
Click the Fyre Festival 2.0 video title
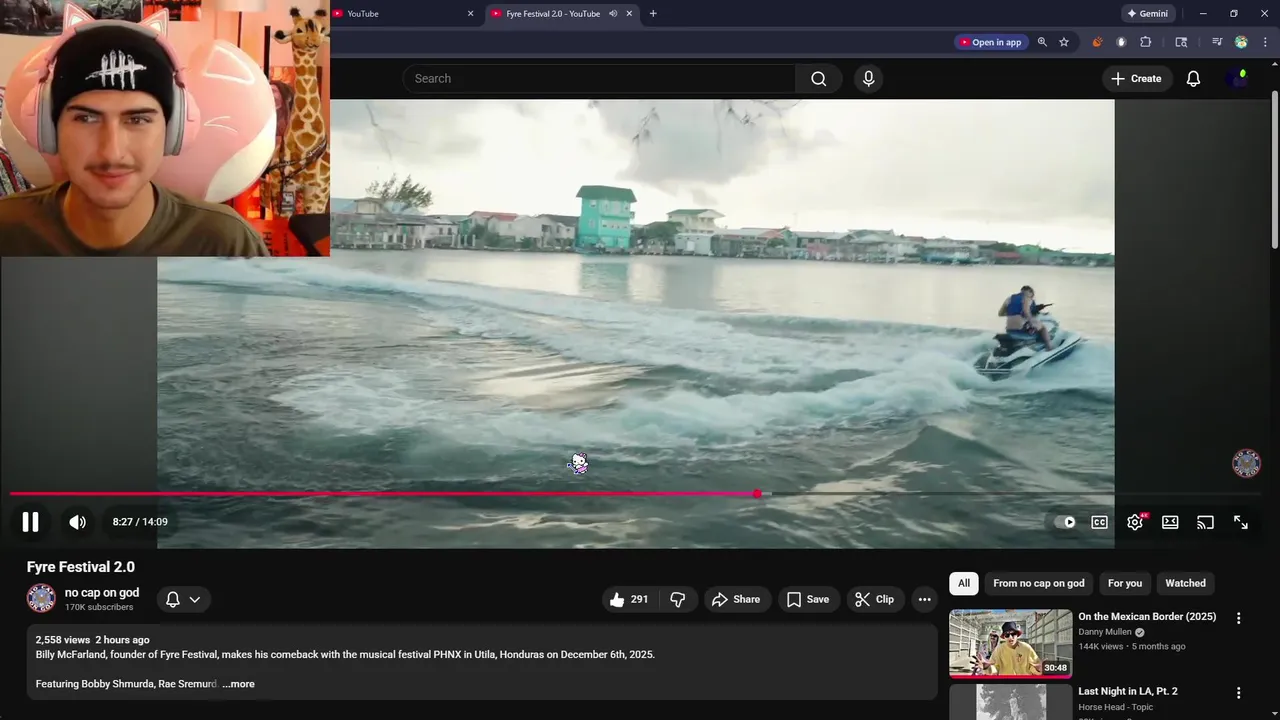click(81, 567)
